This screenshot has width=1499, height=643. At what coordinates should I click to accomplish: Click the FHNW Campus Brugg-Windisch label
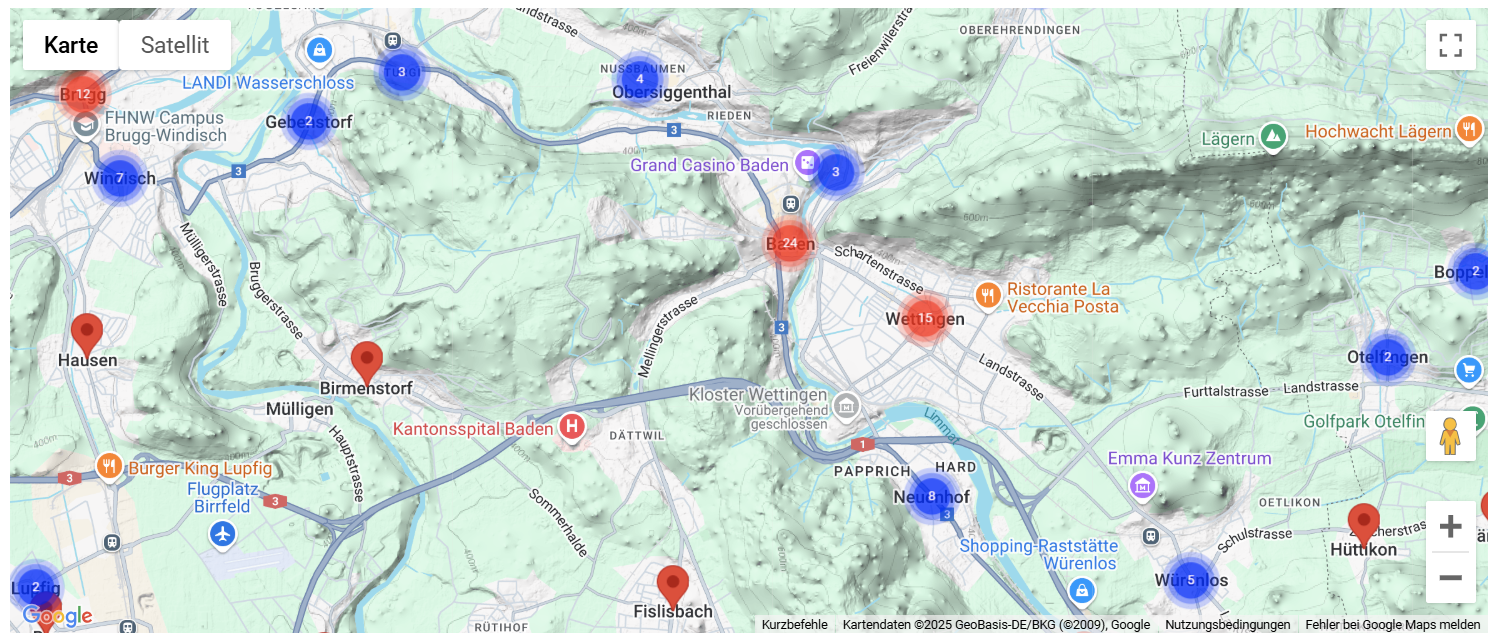pyautogui.click(x=165, y=126)
